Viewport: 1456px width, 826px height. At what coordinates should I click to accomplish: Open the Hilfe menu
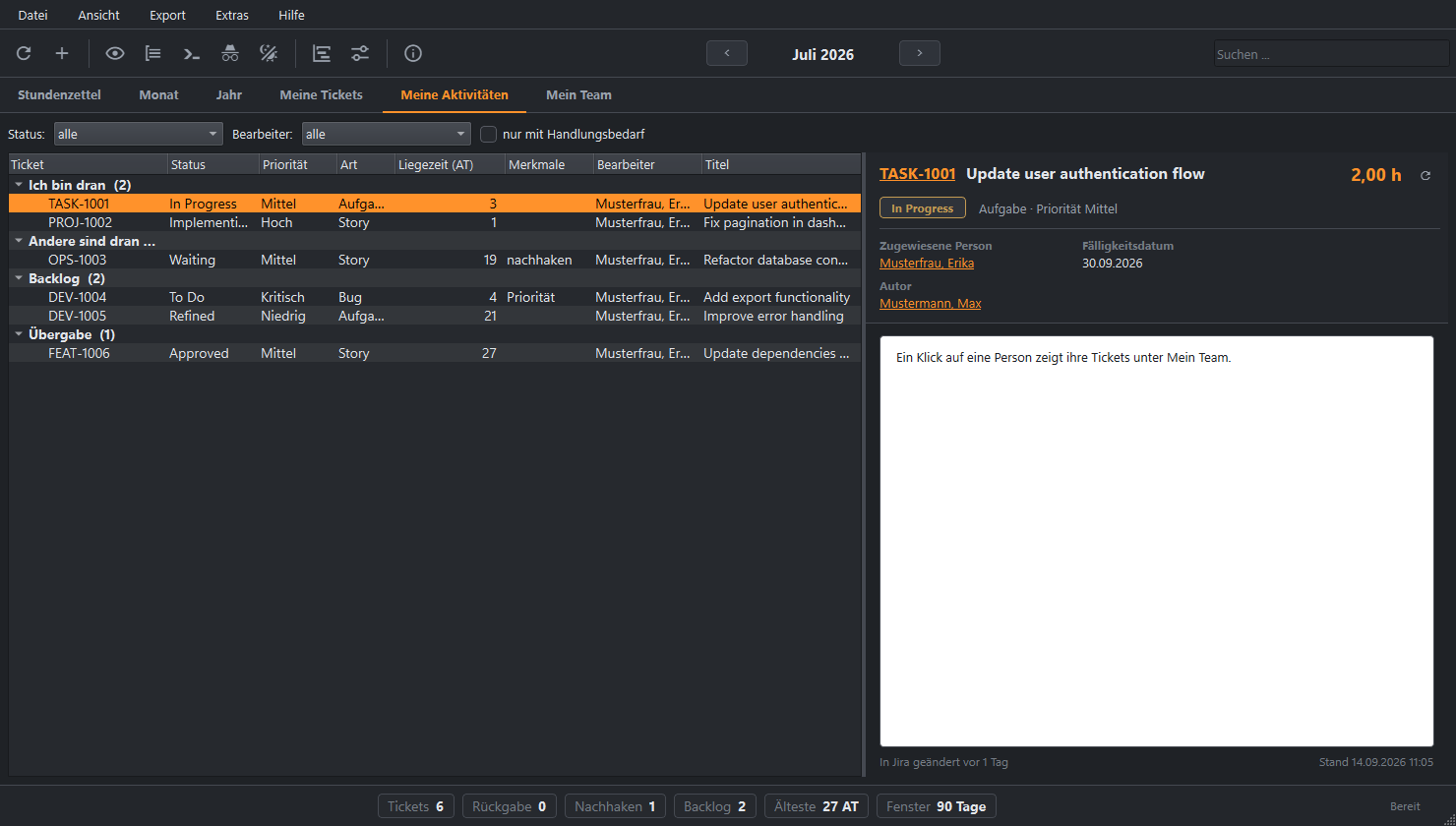coord(291,15)
